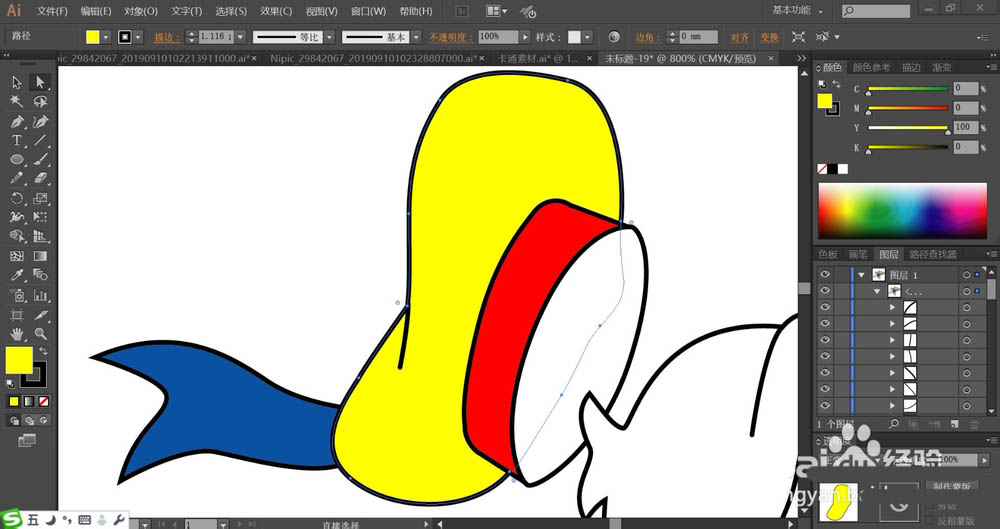Screen dimensions: 1000x529
Task: Click the Y (yellow) slider in Color panel
Action: (908, 128)
